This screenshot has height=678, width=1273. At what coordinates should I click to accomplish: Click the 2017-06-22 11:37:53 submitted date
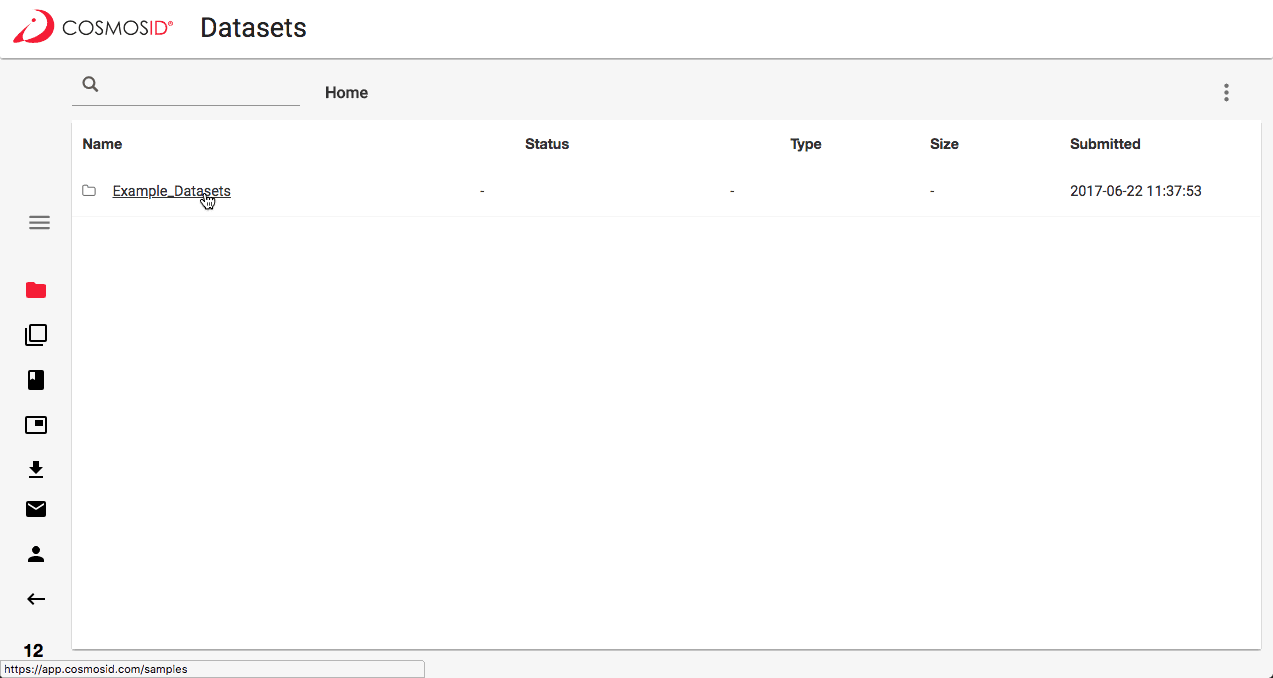click(x=1136, y=191)
